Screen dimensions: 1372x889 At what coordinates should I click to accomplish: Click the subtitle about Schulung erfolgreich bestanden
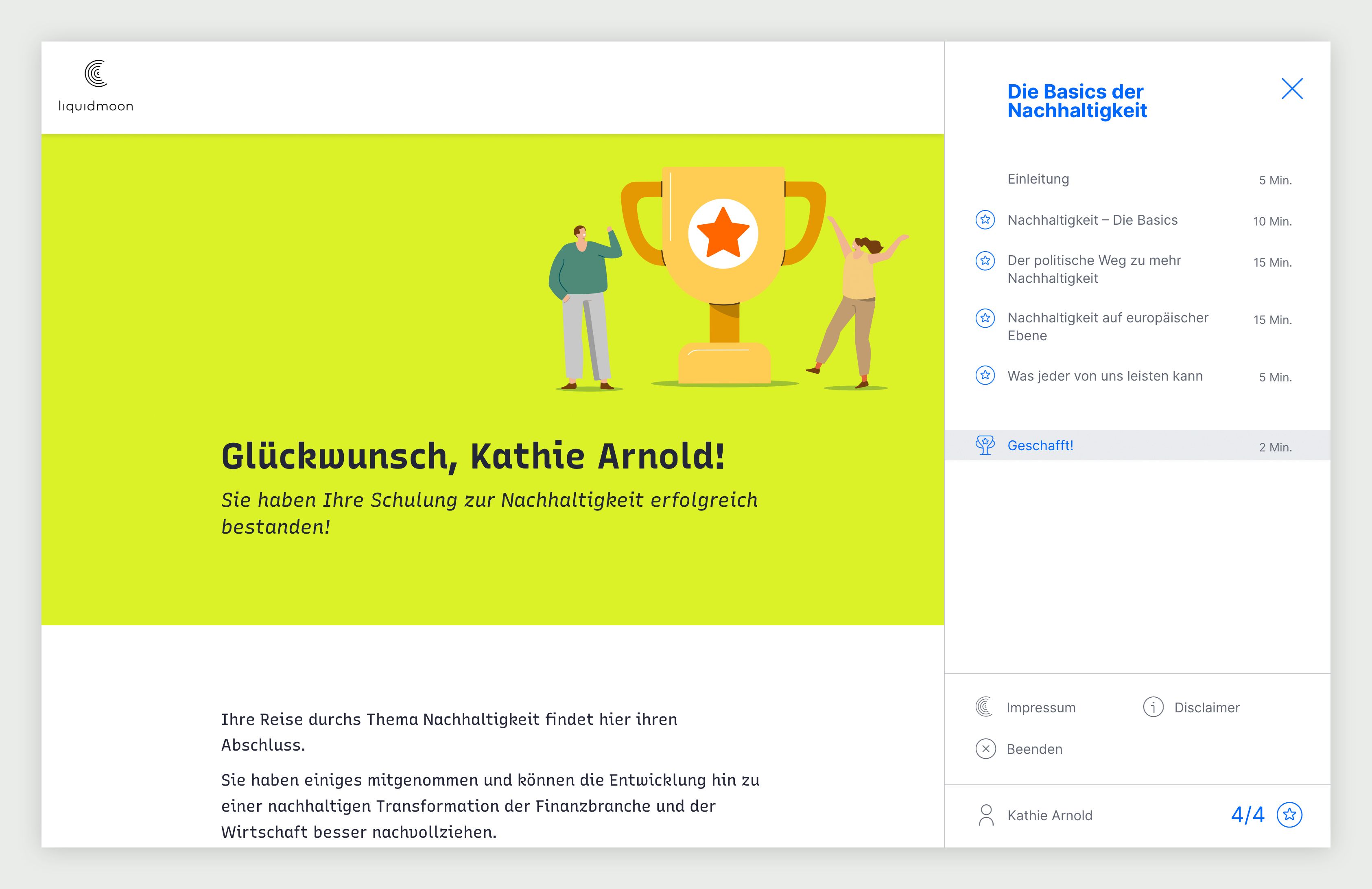click(489, 513)
